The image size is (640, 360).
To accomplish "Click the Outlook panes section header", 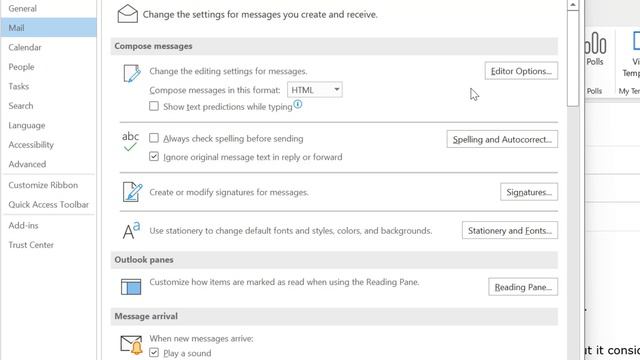I will (334, 260).
